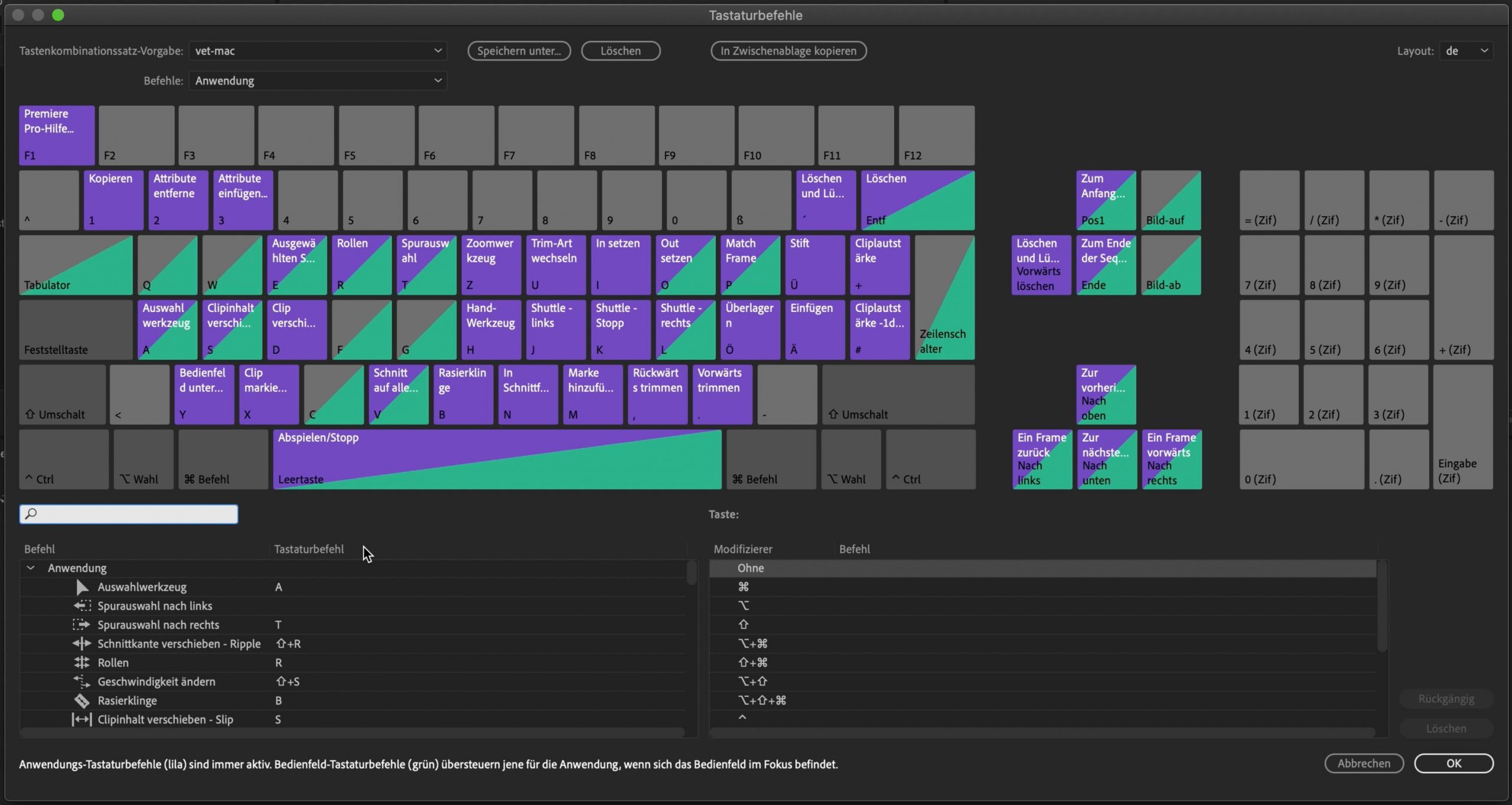Click the Rasierklinge razor icon
This screenshot has width=1512, height=805.
(82, 700)
